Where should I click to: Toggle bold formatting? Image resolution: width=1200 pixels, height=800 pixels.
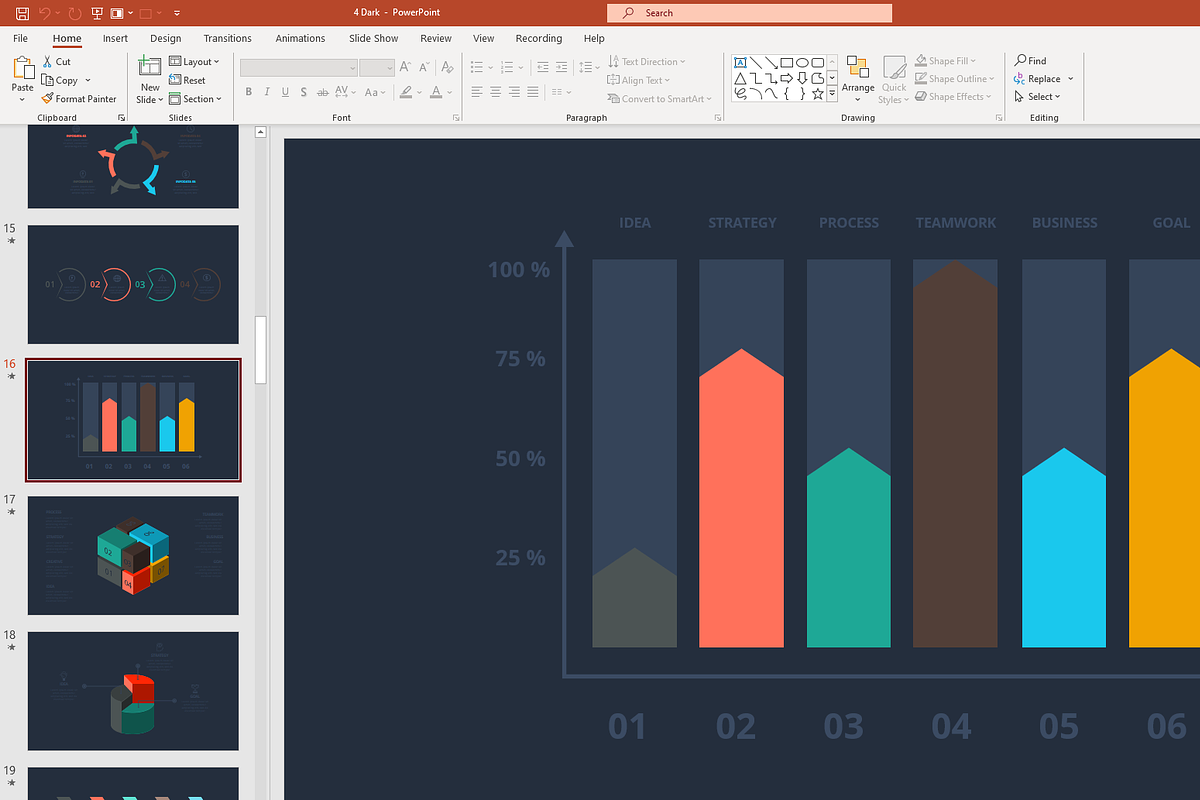click(x=248, y=92)
